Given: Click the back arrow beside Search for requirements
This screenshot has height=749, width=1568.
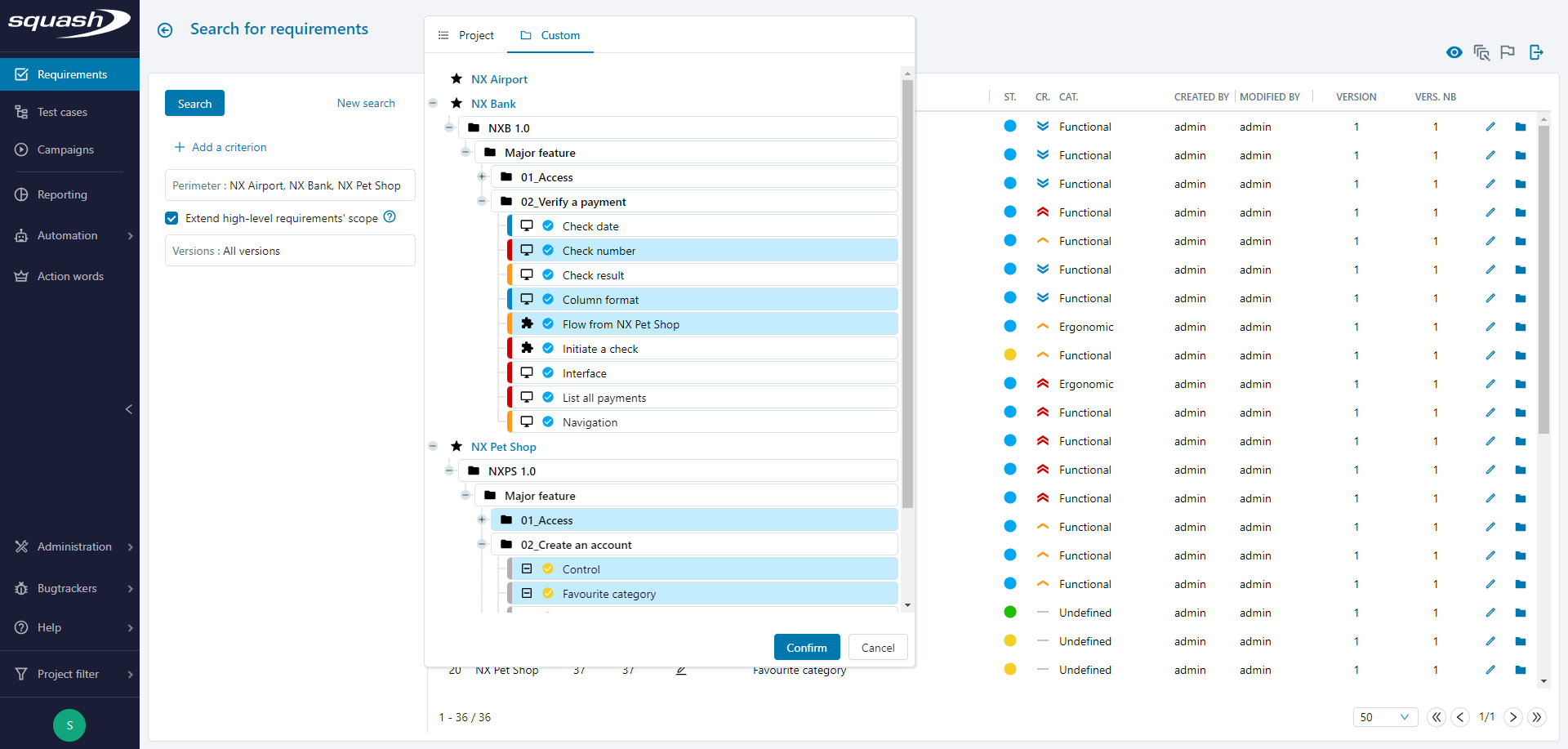Looking at the screenshot, I should pyautogui.click(x=165, y=30).
